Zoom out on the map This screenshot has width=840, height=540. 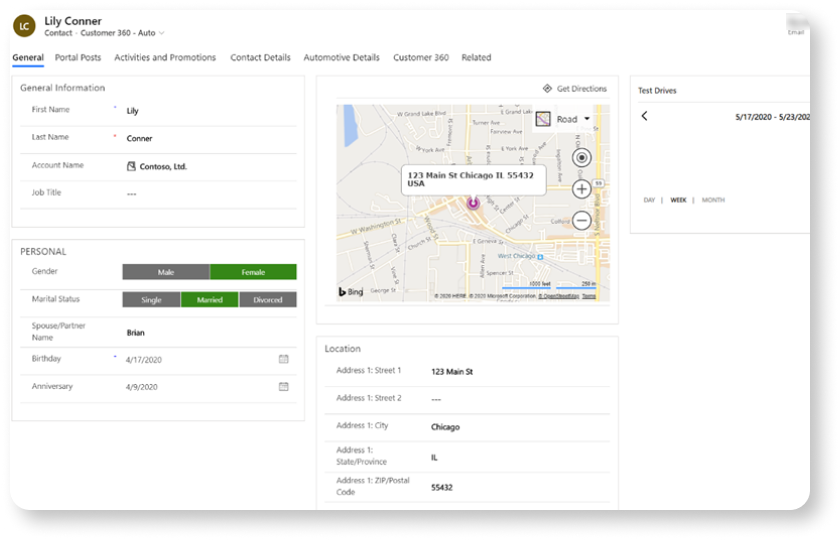tap(582, 221)
